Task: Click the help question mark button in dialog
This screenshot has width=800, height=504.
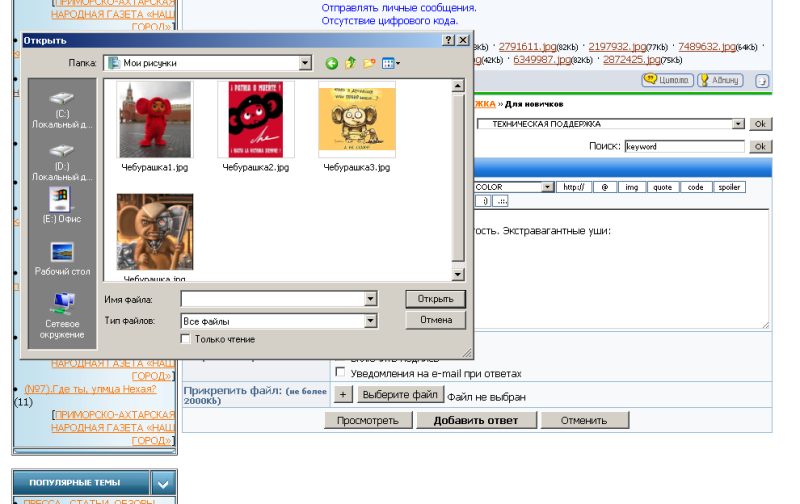Action: (448, 40)
